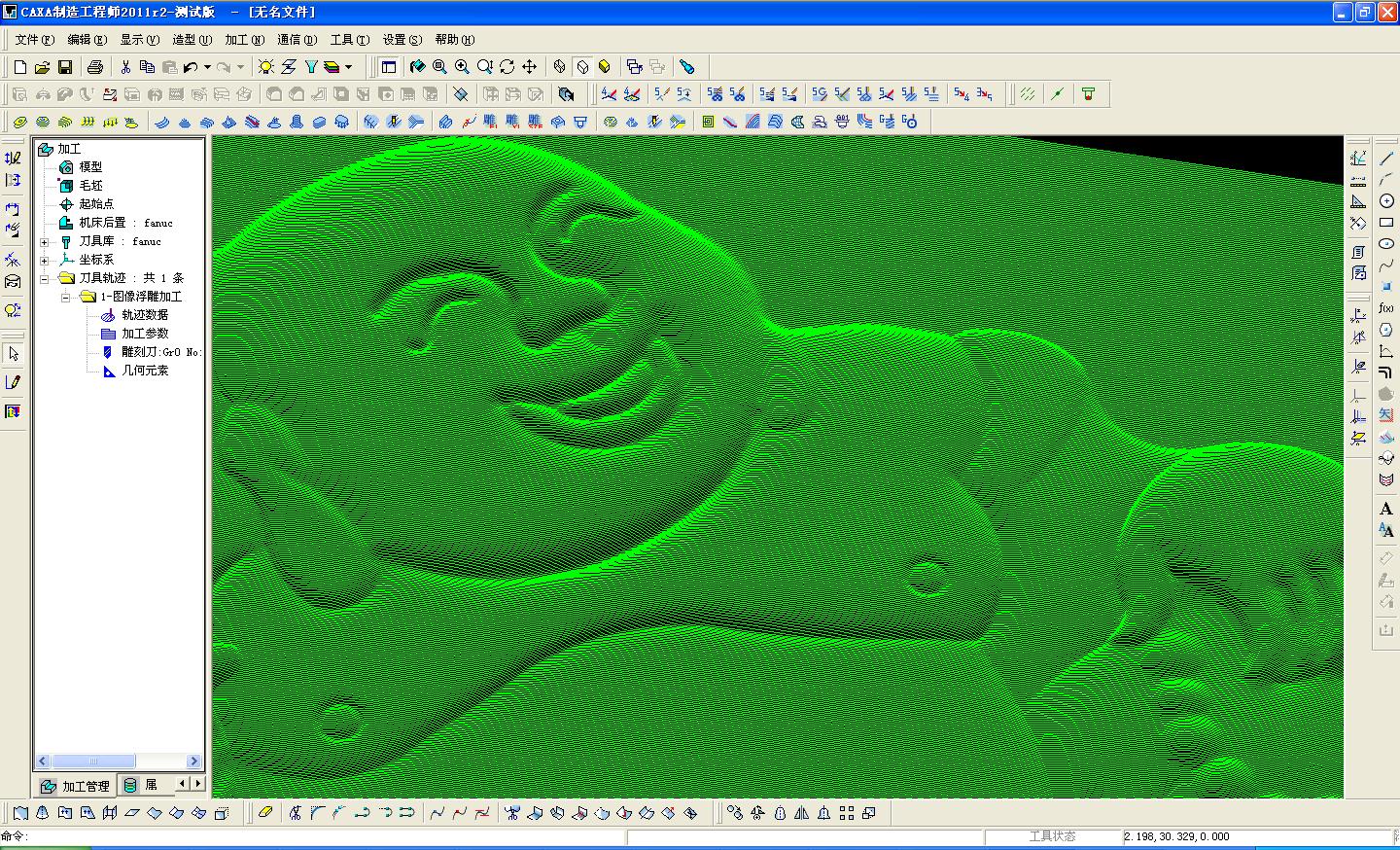Click the green parallel-lines toolpath display icon
This screenshot has height=850, width=1400.
(1027, 94)
